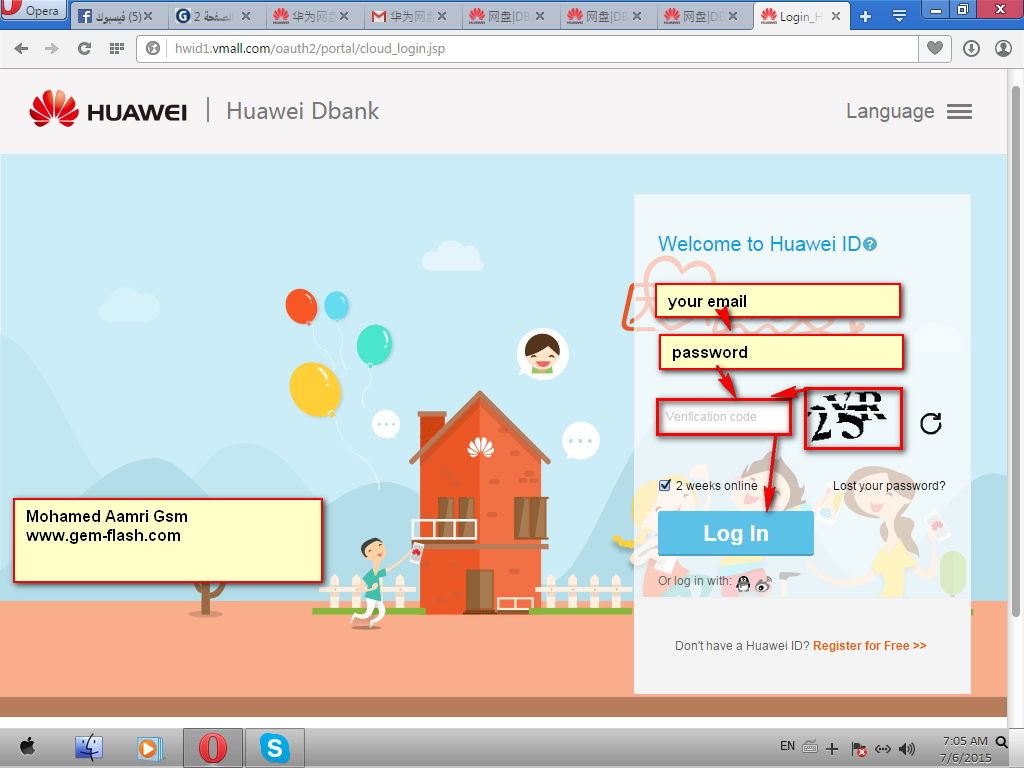This screenshot has width=1024, height=768.
Task: Close the Gmail tab
Action: 442,16
